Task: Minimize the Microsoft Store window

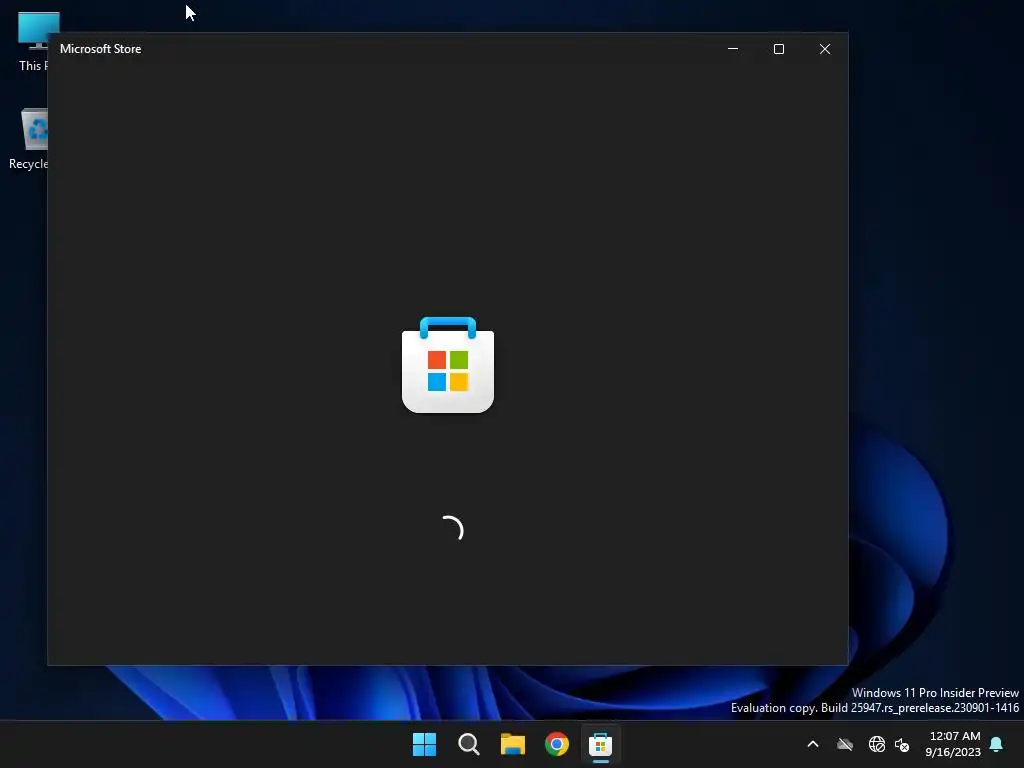Action: pos(733,49)
